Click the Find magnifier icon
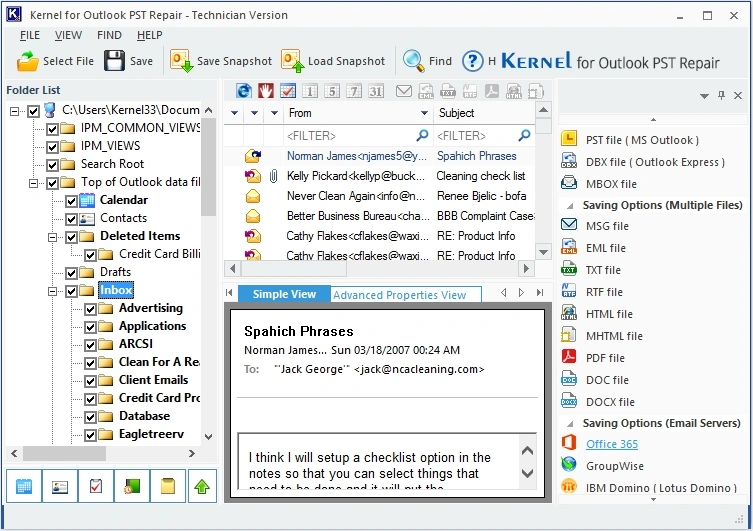Screen dimensions: 753x531 (x=413, y=61)
